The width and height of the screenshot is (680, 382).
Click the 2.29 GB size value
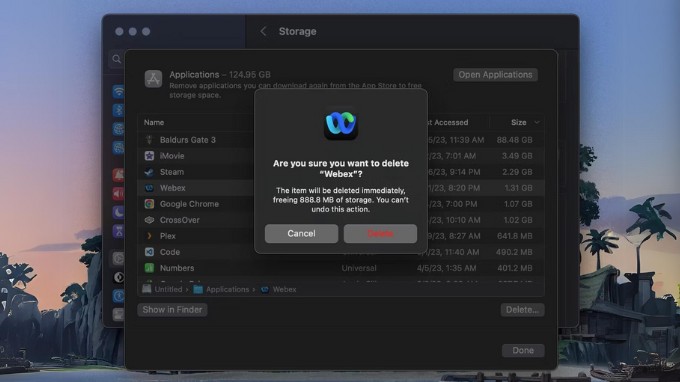pos(517,172)
